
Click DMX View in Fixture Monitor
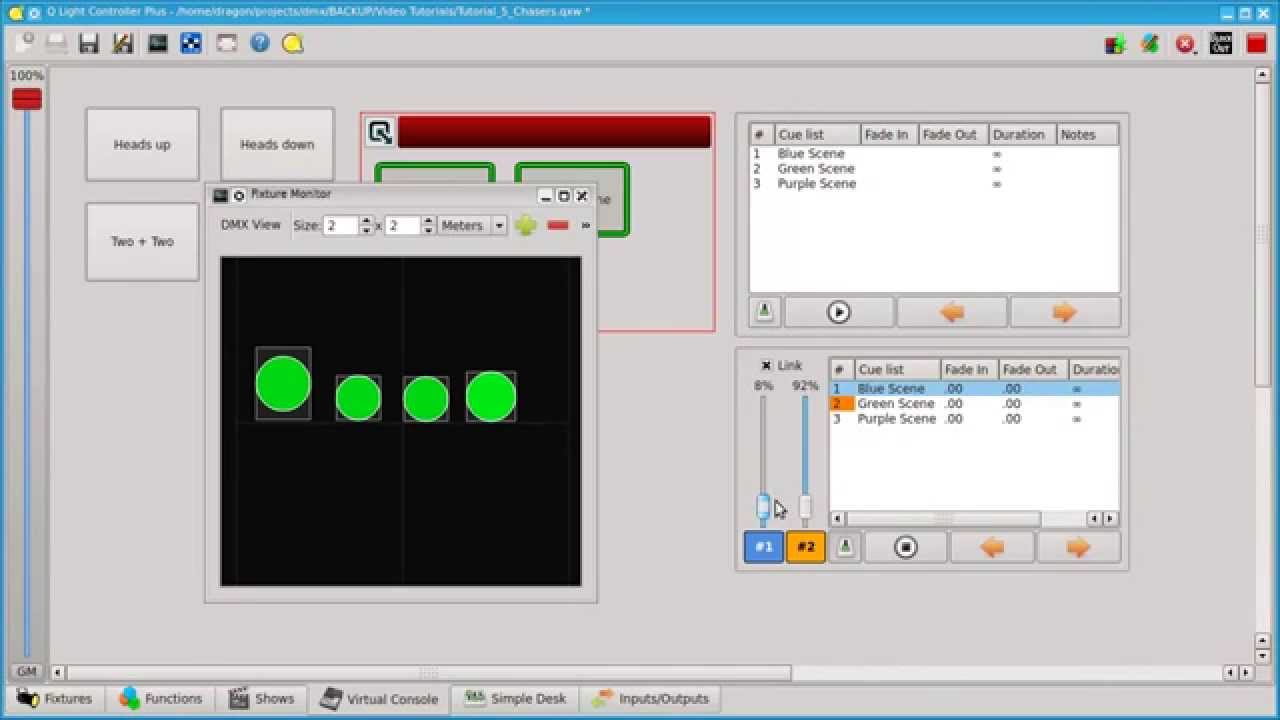[x=251, y=225]
